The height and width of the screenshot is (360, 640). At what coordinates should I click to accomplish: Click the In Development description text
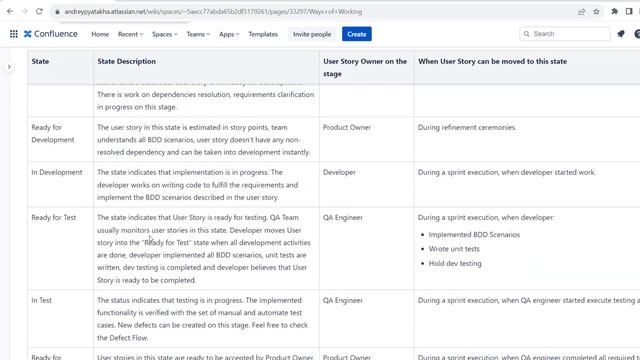[198, 185]
